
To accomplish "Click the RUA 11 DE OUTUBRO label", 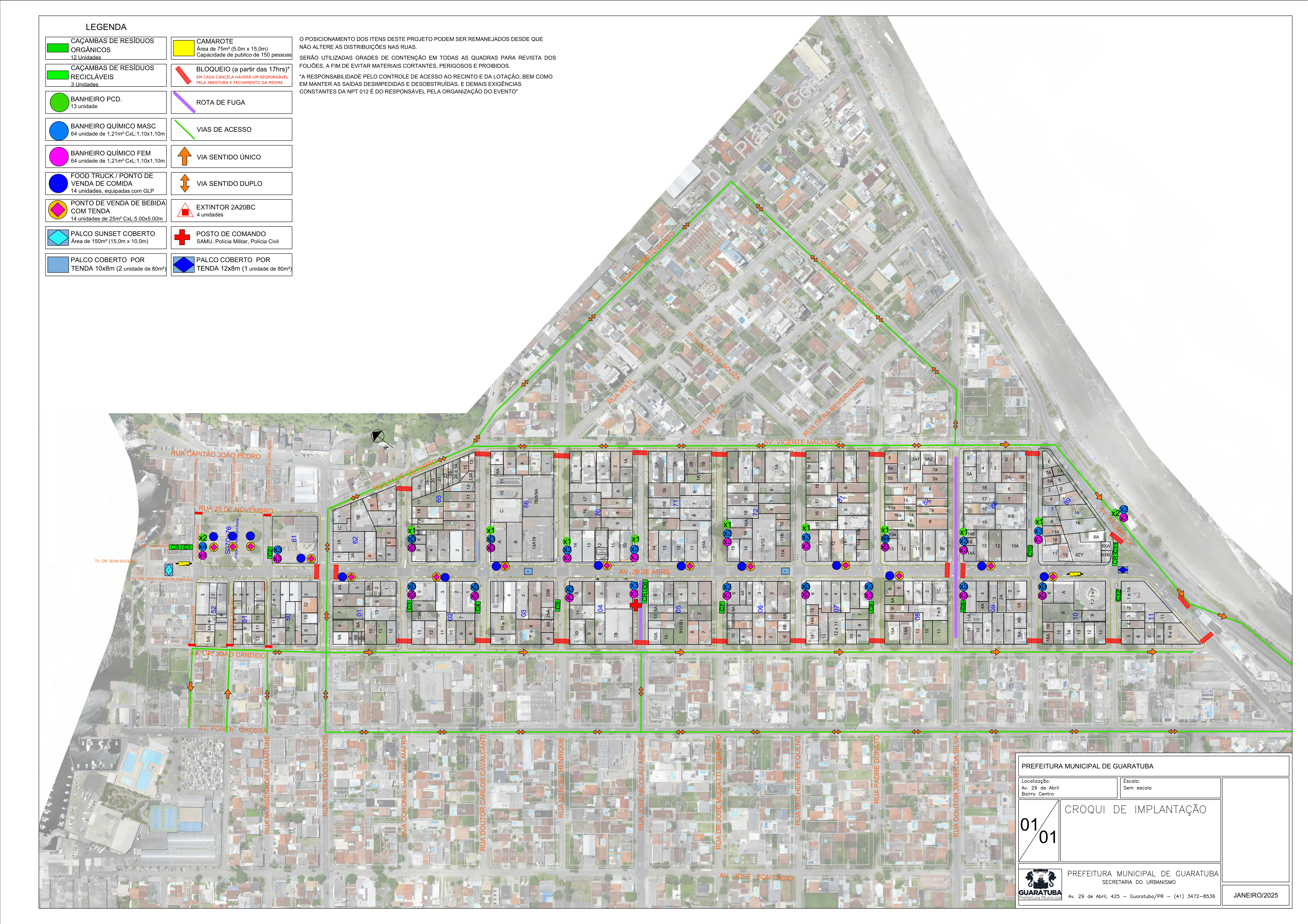I will (x=405, y=474).
